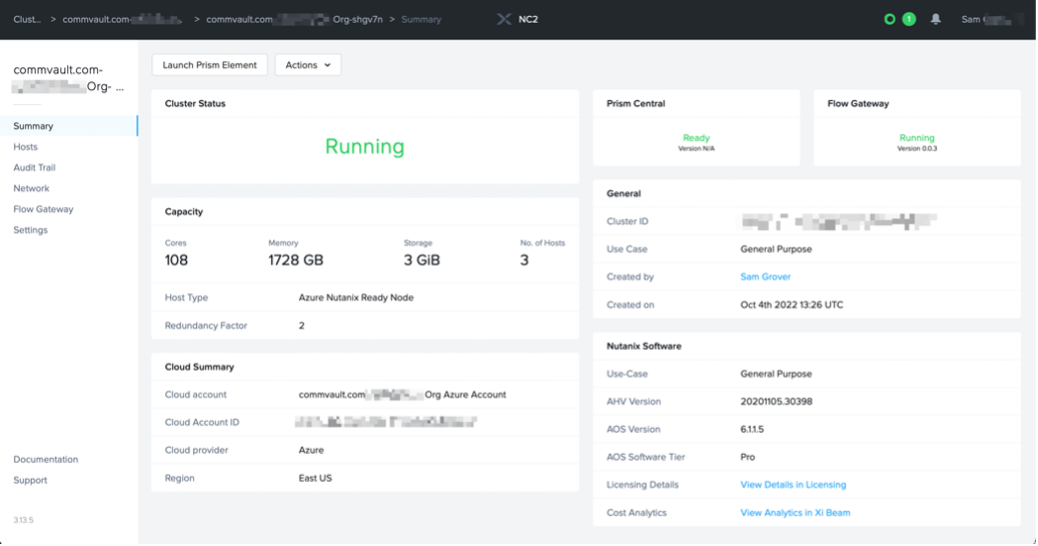The width and height of the screenshot is (1038, 546).
Task: Click the Org Azure Account value
Action: click(402, 394)
